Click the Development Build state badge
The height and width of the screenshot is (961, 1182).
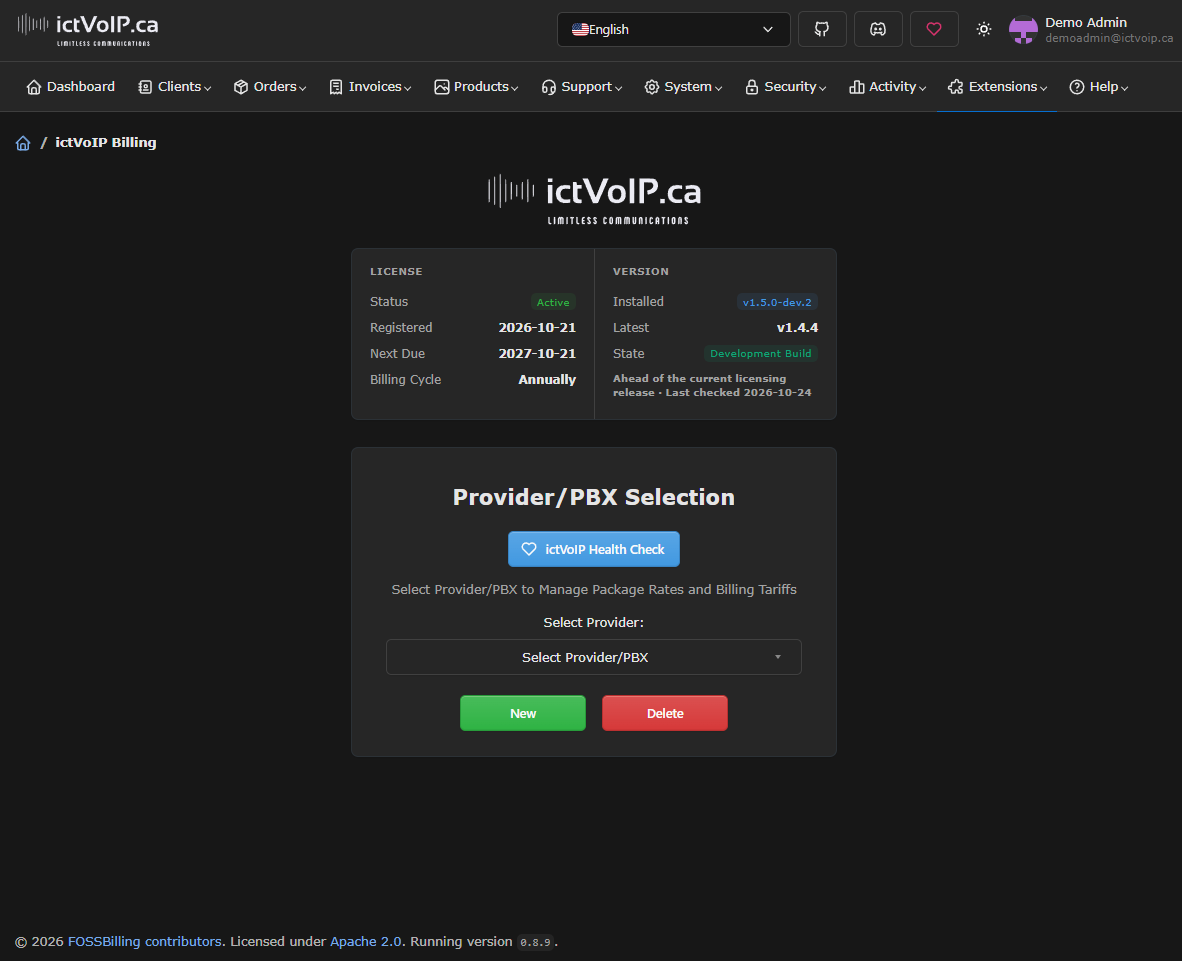tap(760, 353)
